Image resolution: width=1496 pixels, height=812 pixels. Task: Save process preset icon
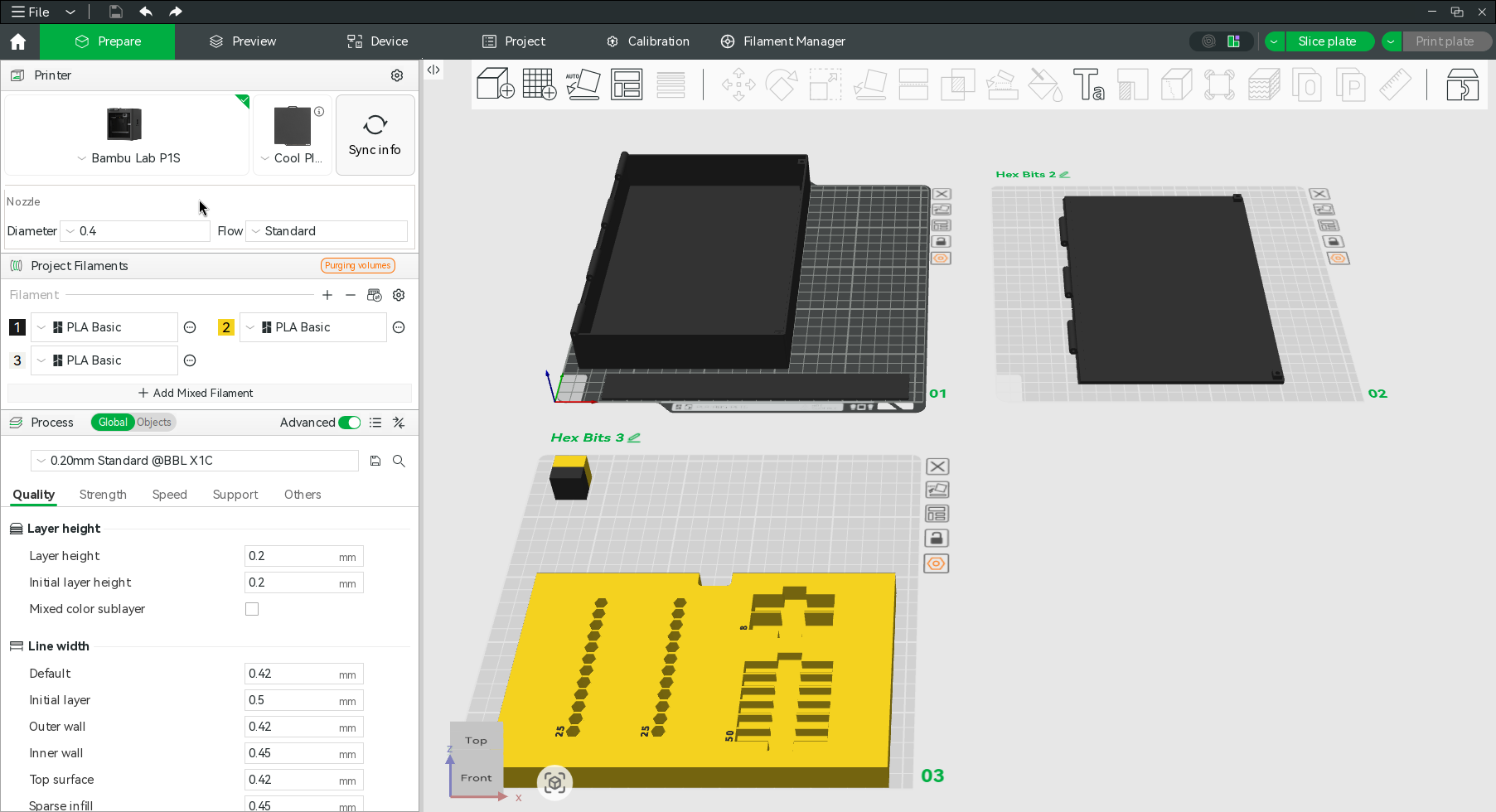click(375, 461)
